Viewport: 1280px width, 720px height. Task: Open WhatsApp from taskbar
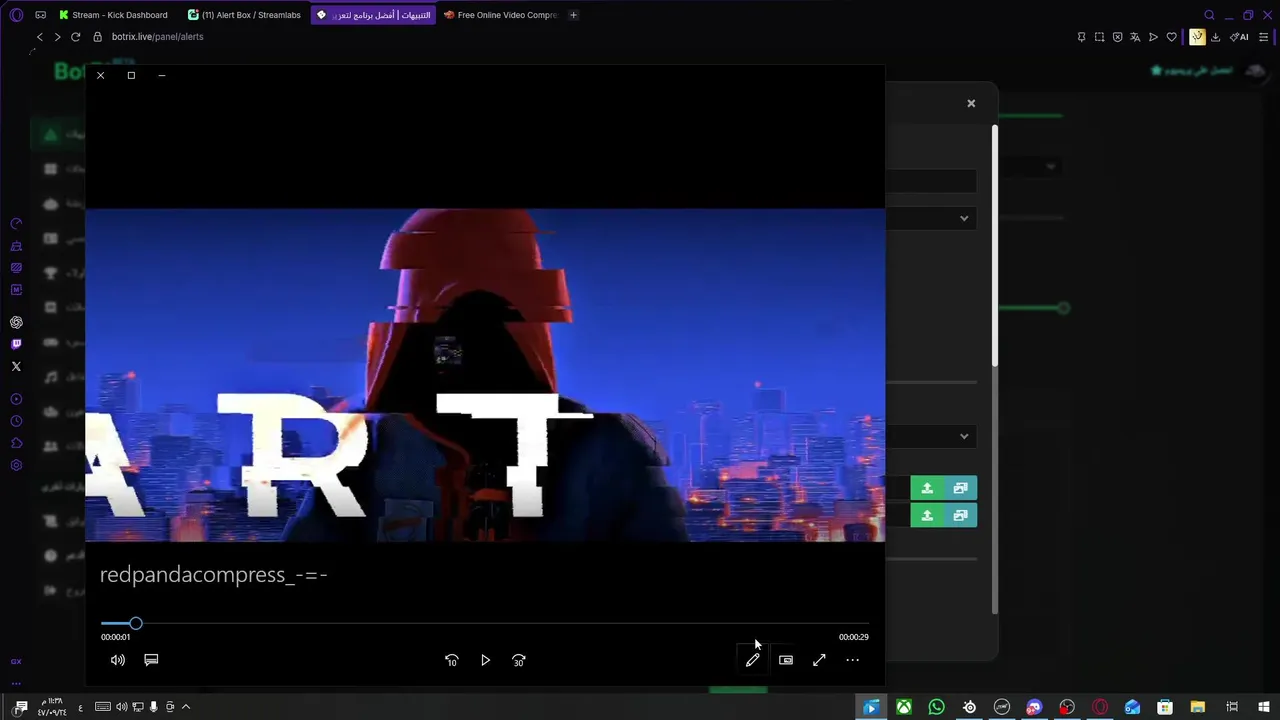[x=936, y=707]
